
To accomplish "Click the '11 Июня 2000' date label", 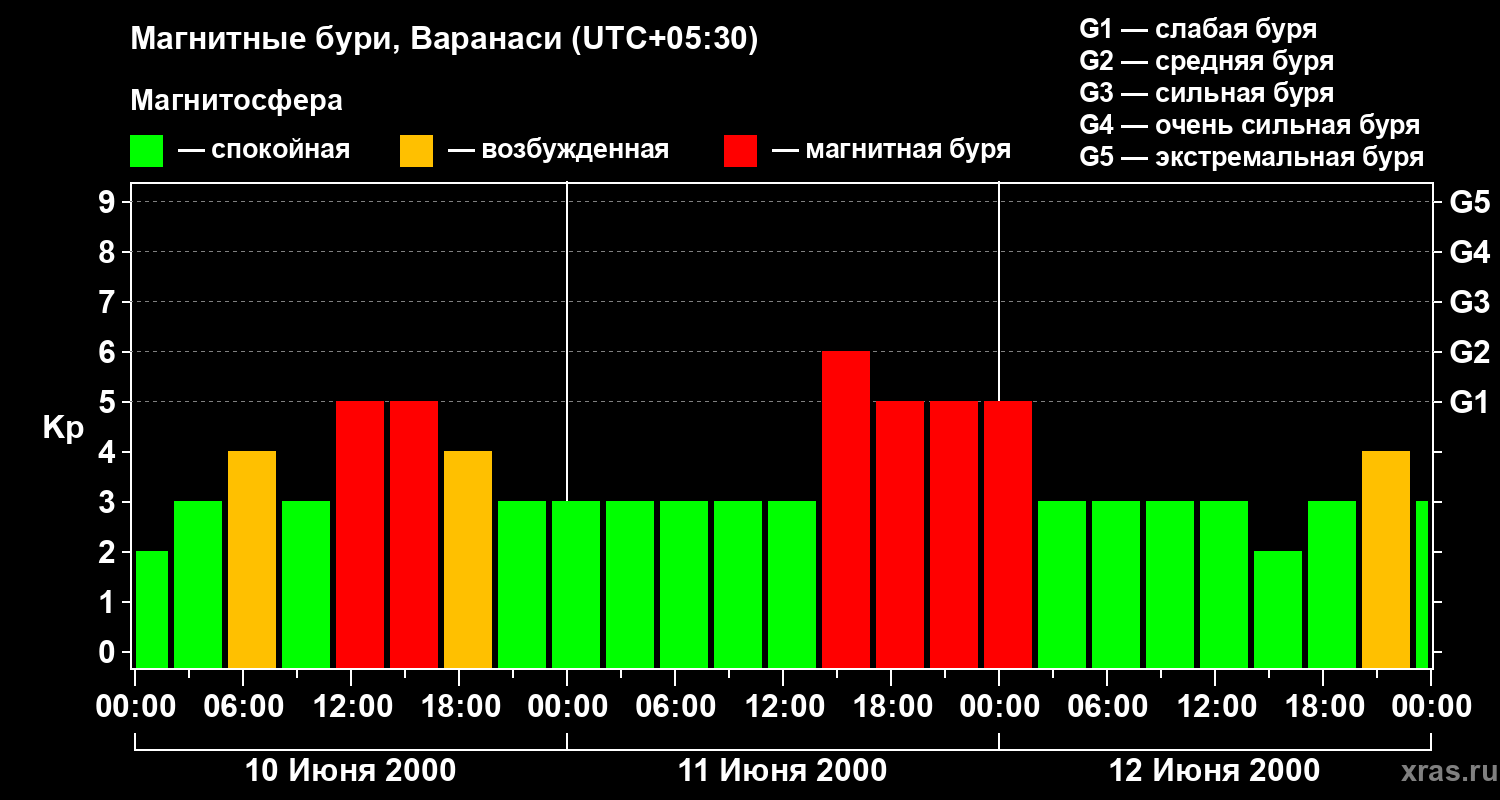I will click(x=783, y=771).
